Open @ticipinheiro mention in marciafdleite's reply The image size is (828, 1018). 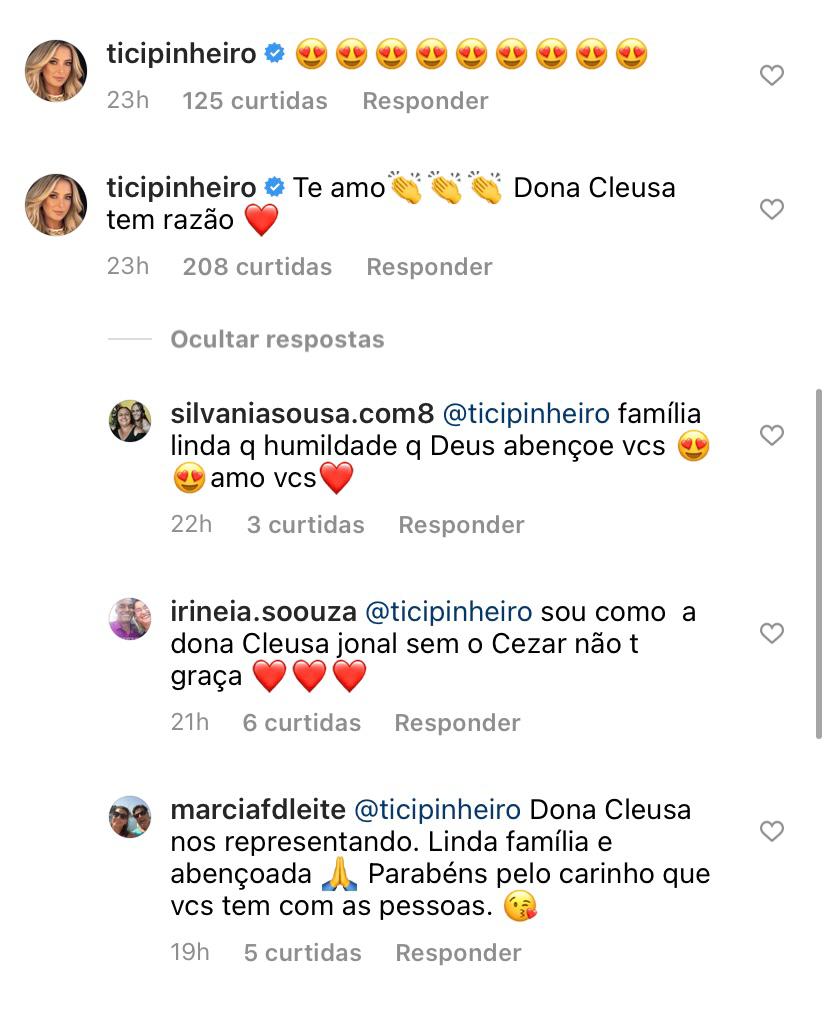438,809
